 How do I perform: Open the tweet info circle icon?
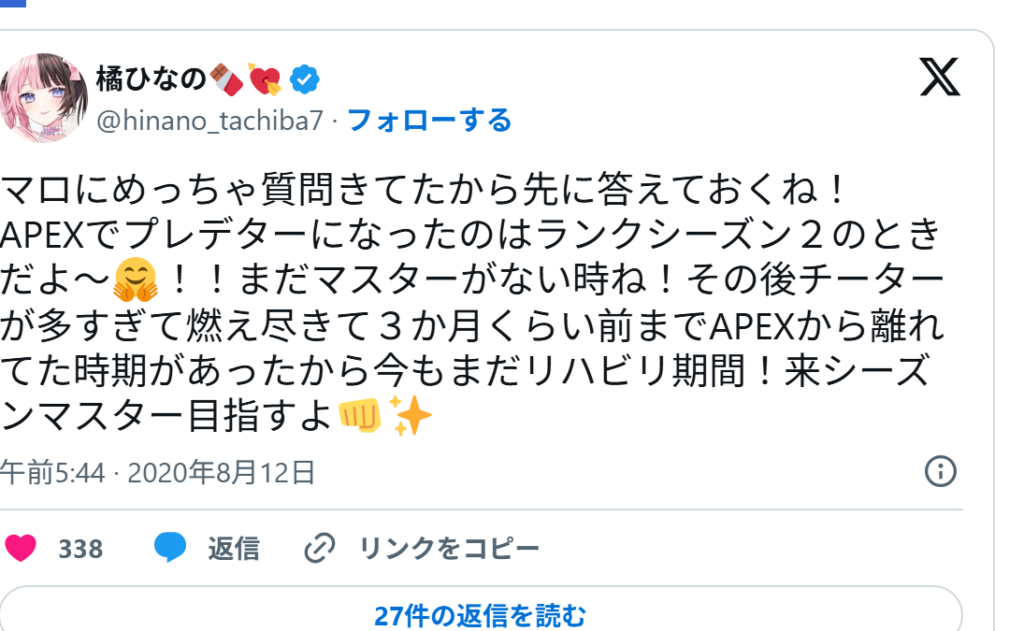click(x=940, y=471)
